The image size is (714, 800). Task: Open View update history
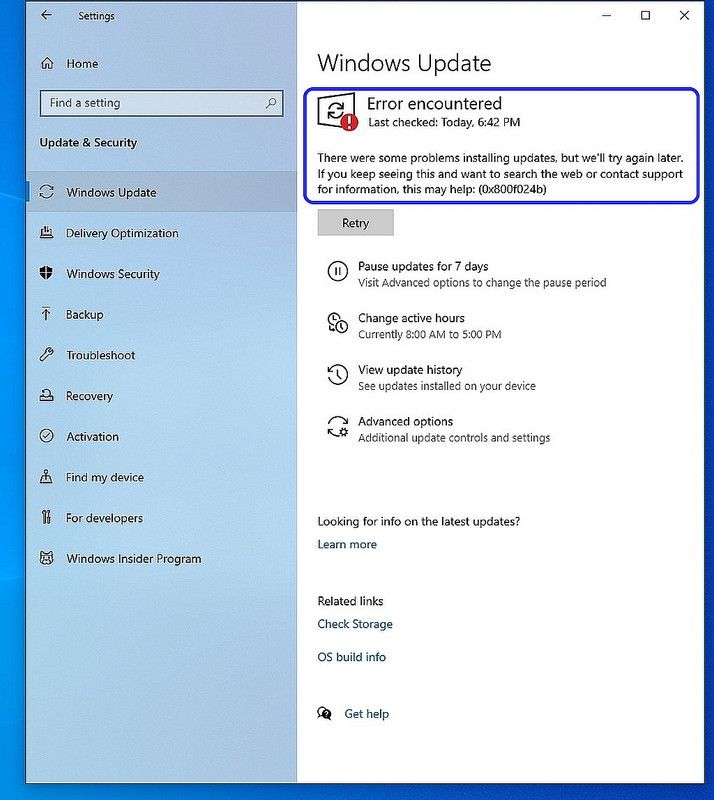point(410,369)
